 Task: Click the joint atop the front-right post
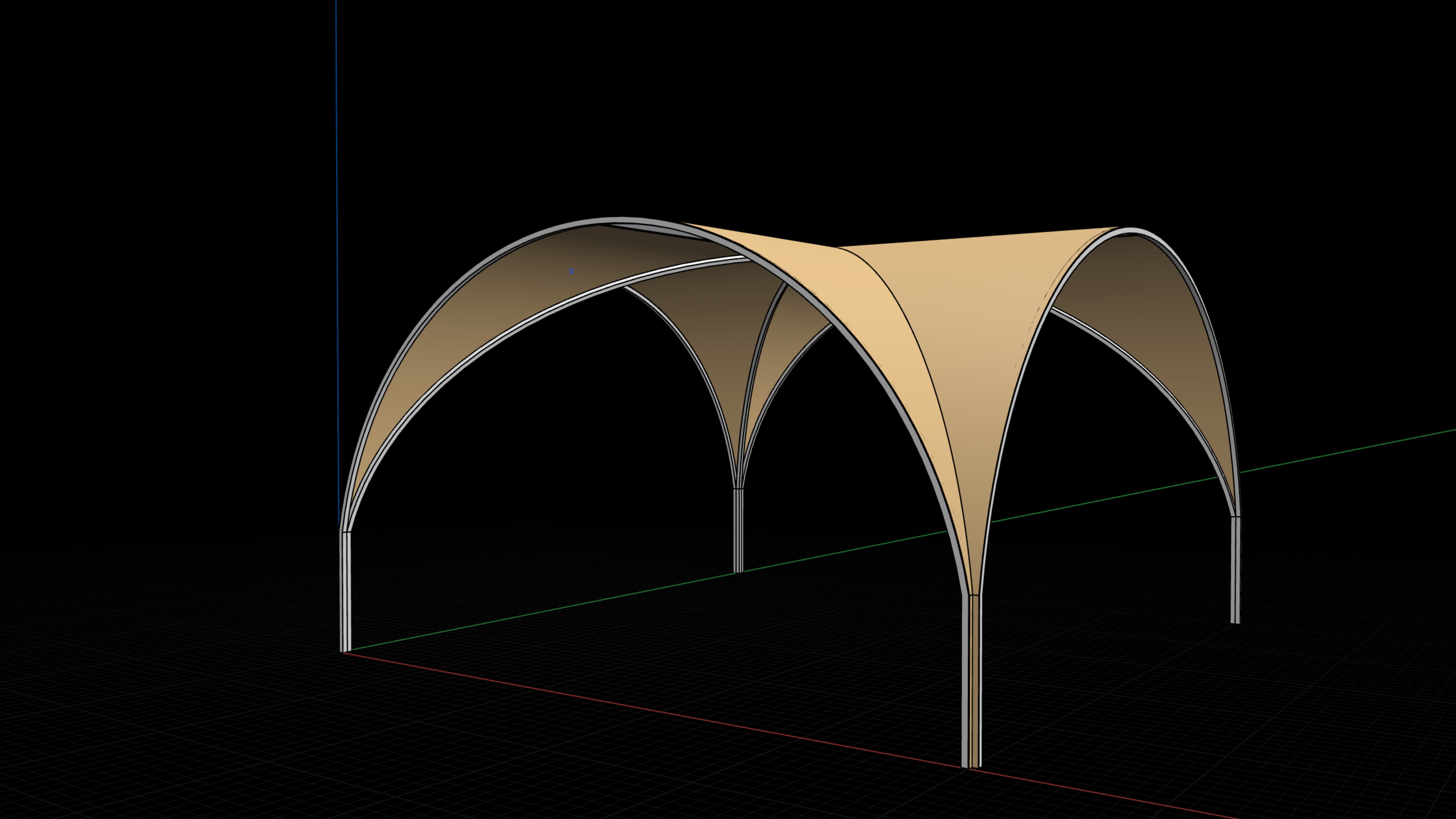coord(973,595)
